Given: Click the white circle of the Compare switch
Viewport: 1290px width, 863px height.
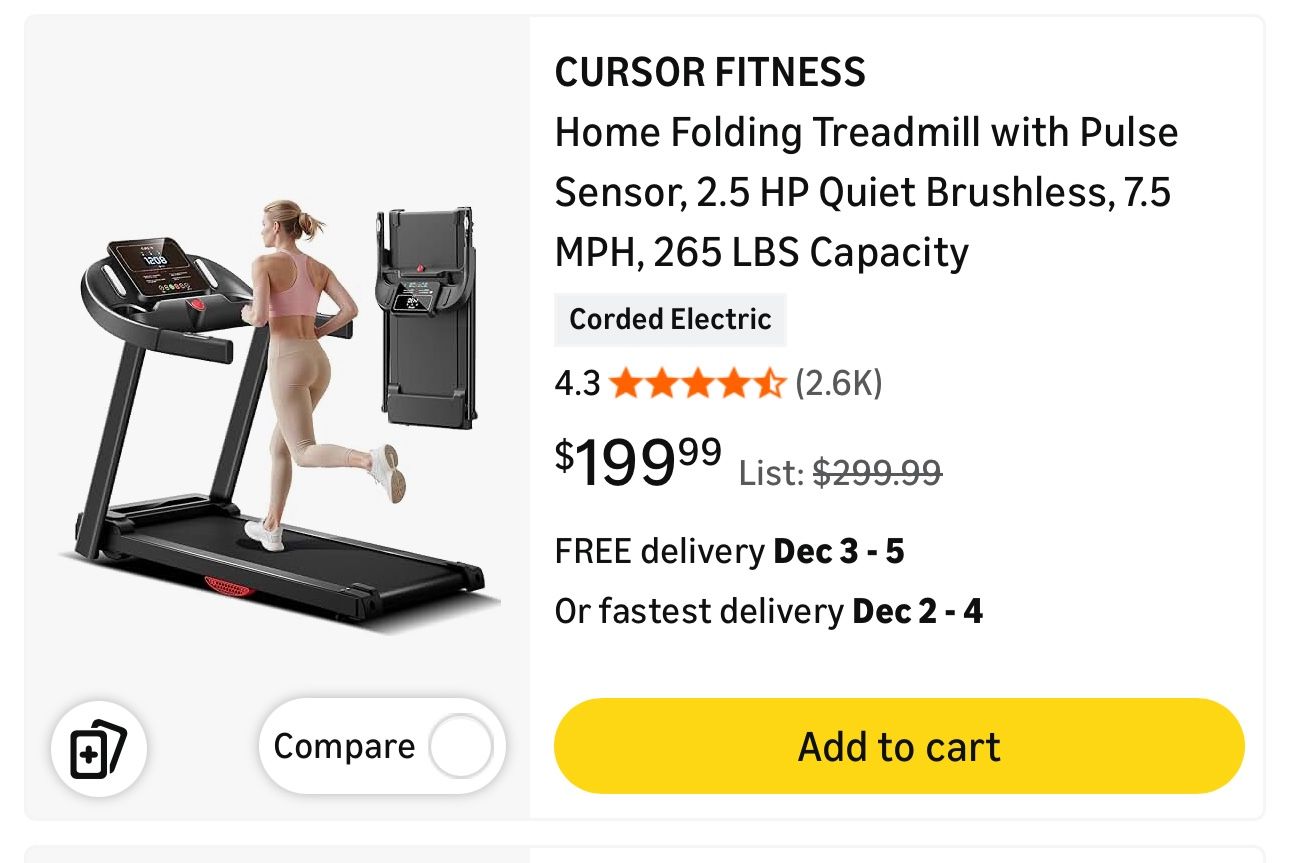Looking at the screenshot, I should point(460,746).
